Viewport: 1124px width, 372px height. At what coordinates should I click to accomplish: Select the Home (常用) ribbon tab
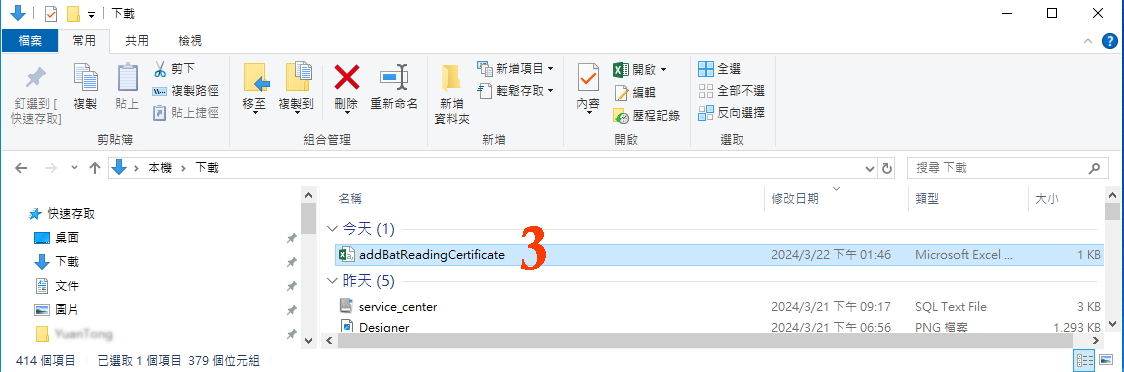click(84, 41)
